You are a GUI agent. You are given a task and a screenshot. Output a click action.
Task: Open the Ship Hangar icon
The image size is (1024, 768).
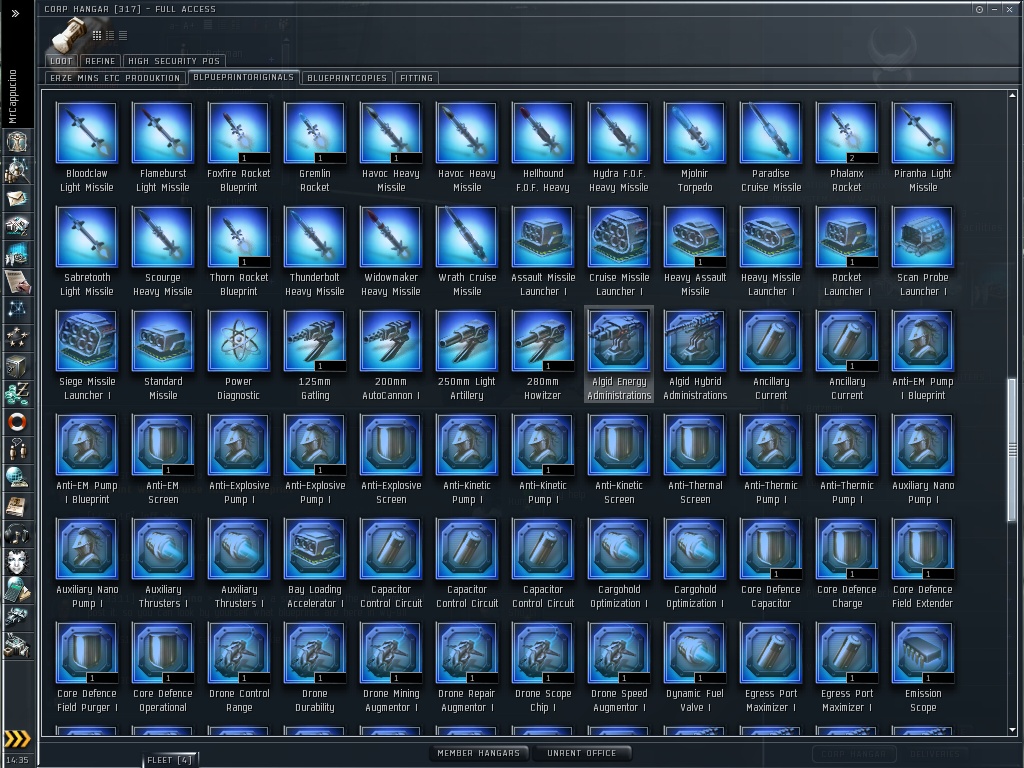17,618
